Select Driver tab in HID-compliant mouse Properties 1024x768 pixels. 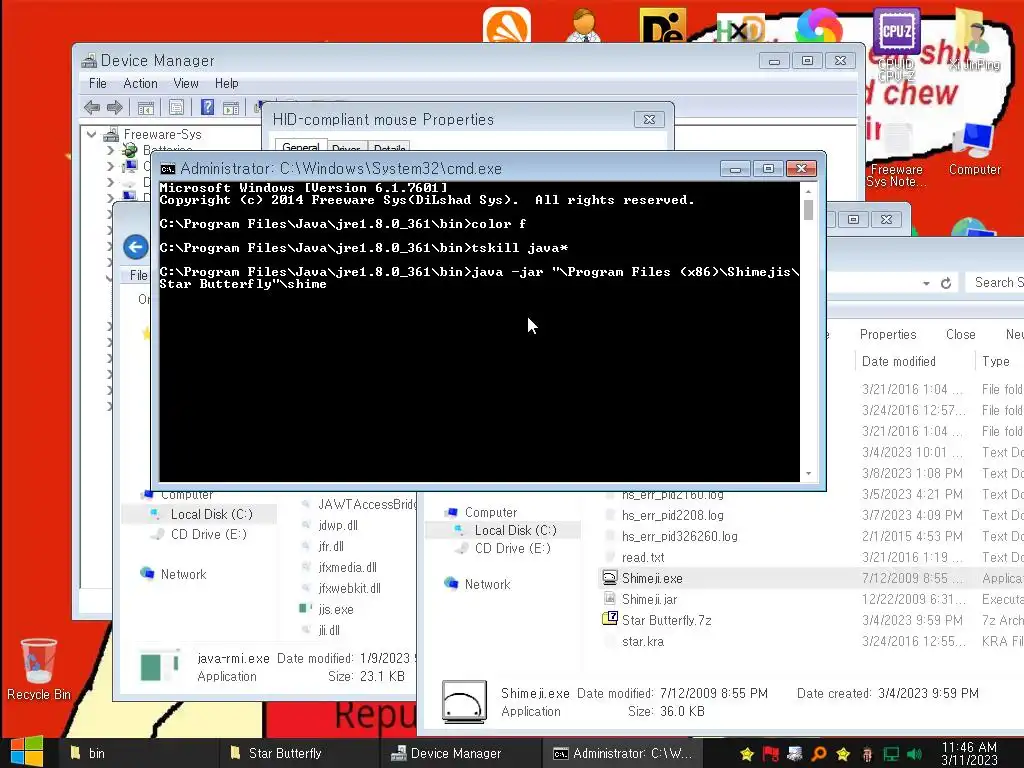pos(346,148)
